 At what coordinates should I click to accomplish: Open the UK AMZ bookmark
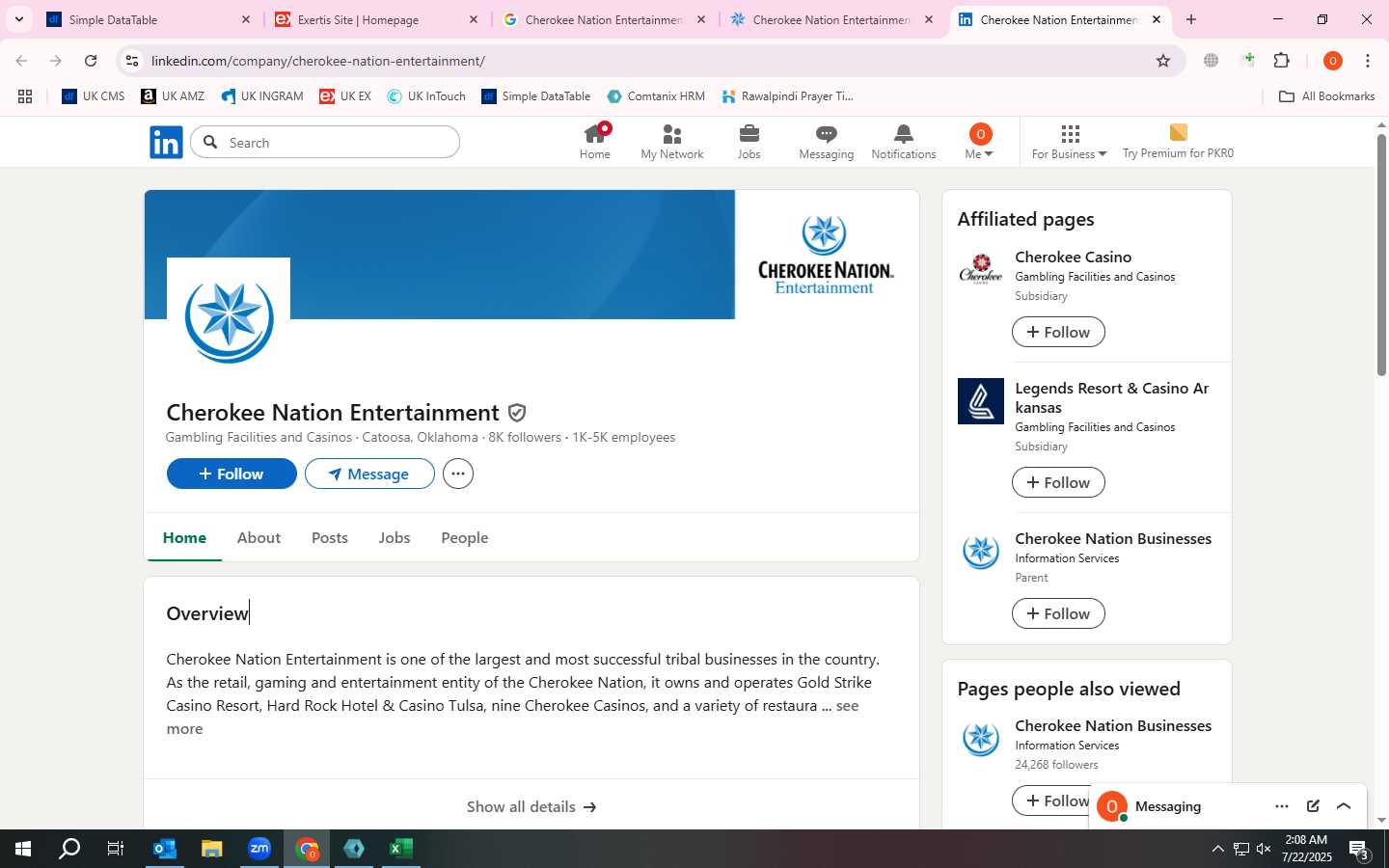tap(173, 96)
